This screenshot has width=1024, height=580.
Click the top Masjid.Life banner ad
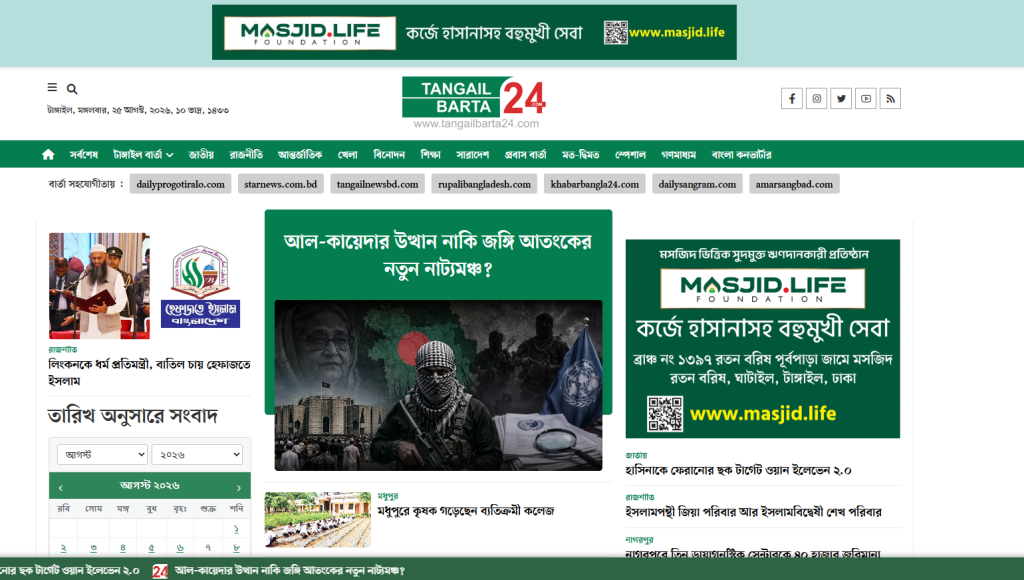474,33
